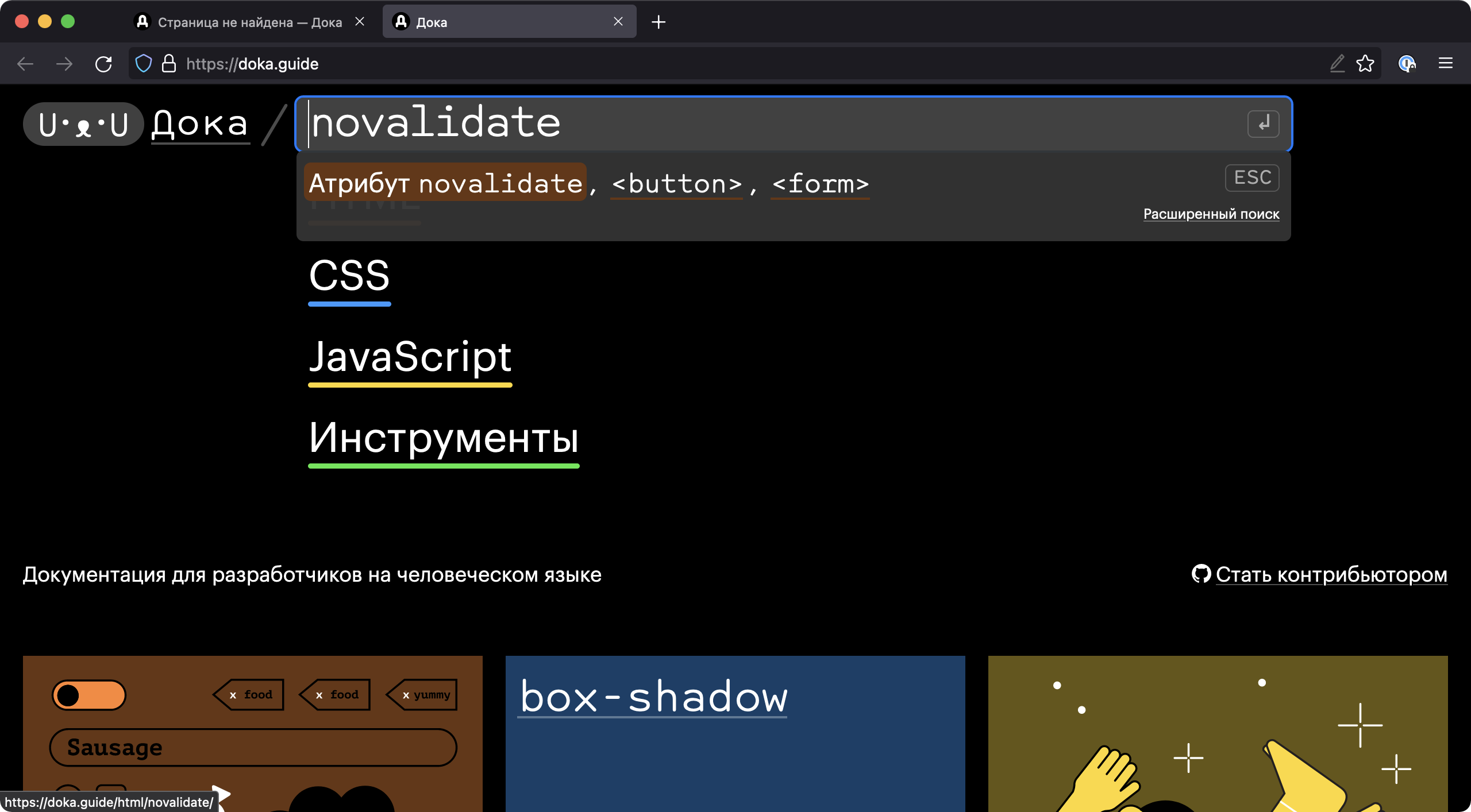This screenshot has height=812, width=1471.
Task: Bookmark the page using the star icon
Action: (1366, 64)
